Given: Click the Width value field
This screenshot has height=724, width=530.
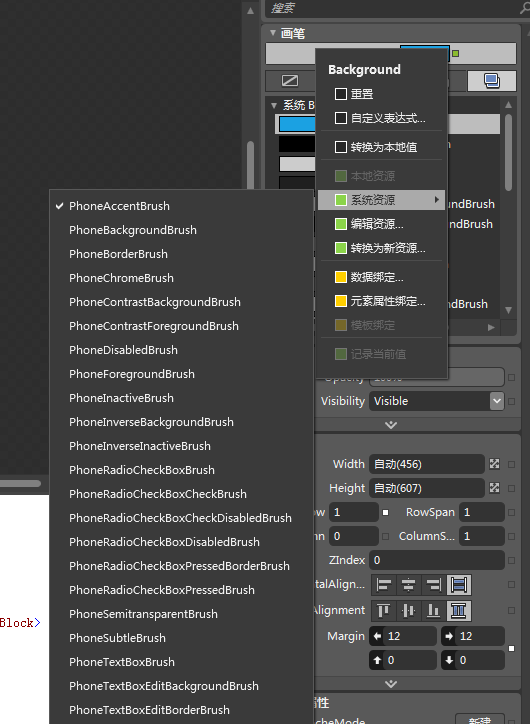Looking at the screenshot, I should (x=427, y=464).
